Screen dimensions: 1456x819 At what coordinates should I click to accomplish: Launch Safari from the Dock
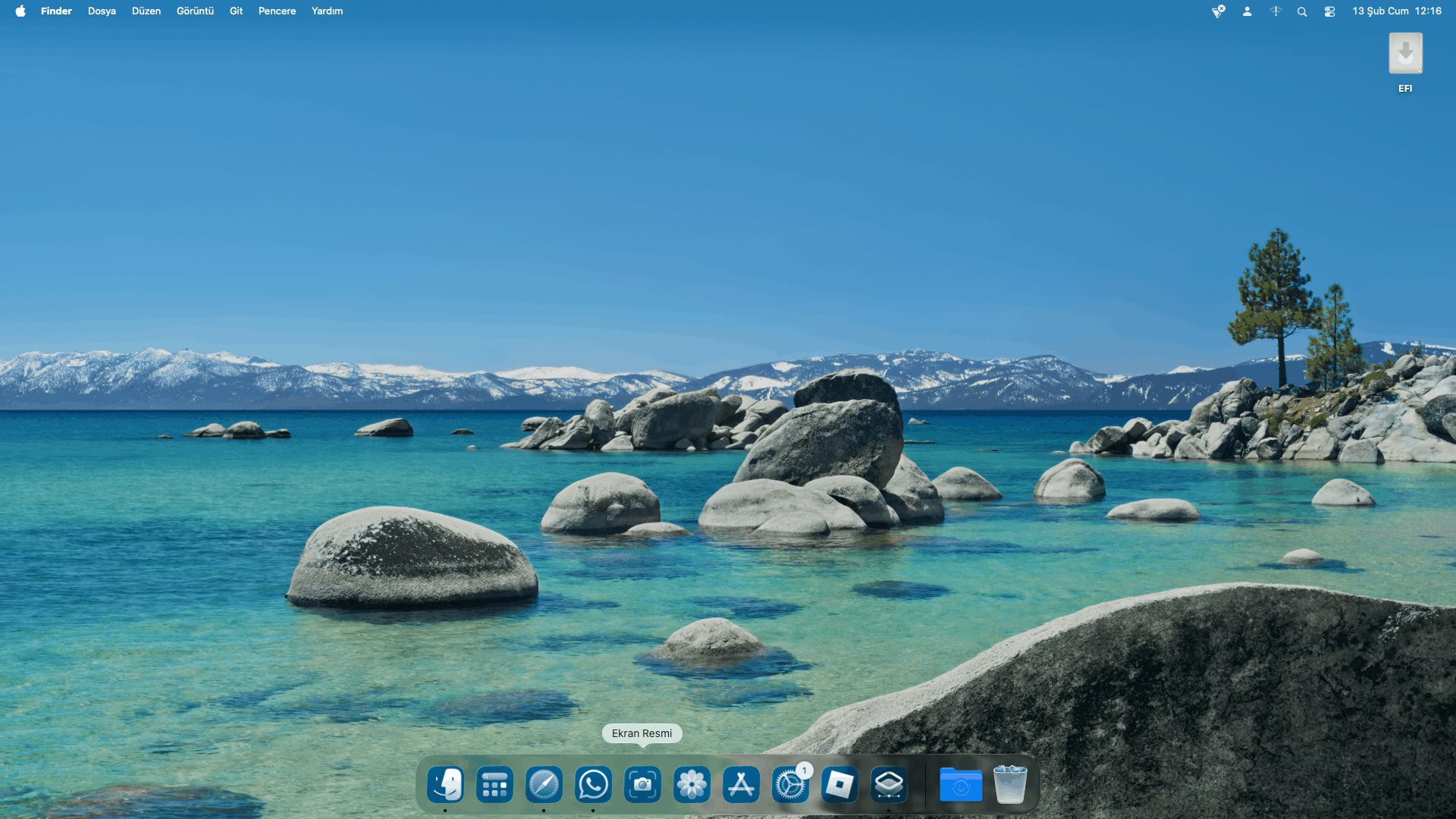pos(544,784)
